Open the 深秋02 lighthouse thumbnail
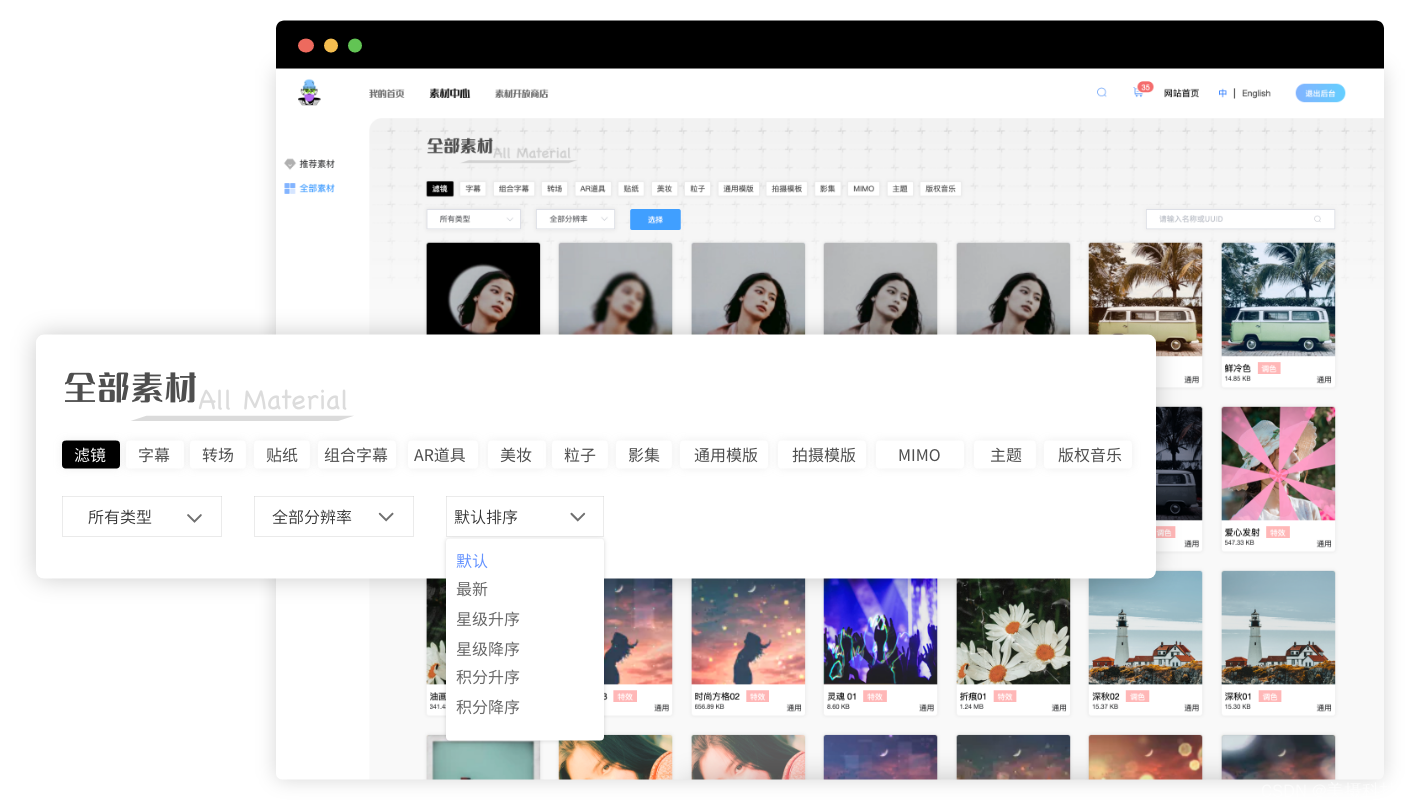 click(x=1145, y=628)
